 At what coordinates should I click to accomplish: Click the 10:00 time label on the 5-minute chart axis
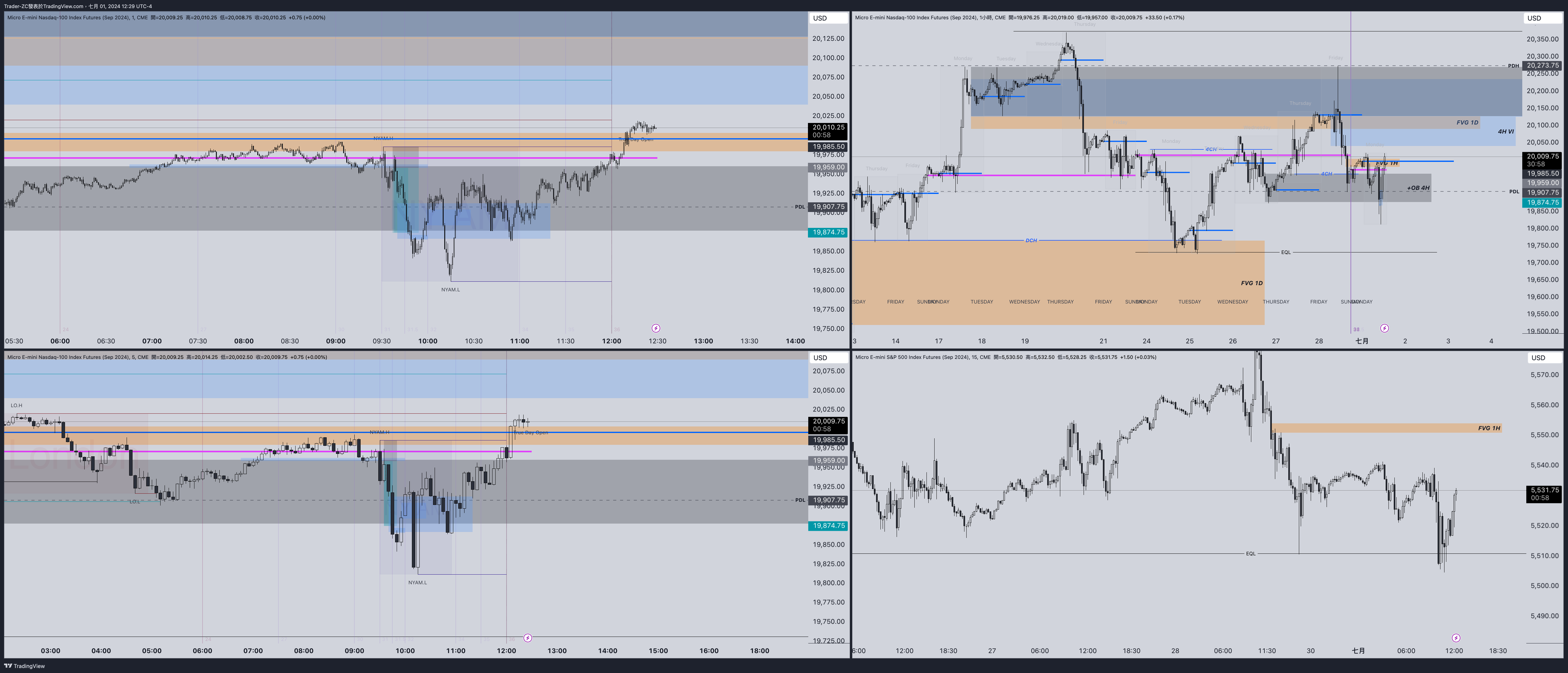coord(405,651)
